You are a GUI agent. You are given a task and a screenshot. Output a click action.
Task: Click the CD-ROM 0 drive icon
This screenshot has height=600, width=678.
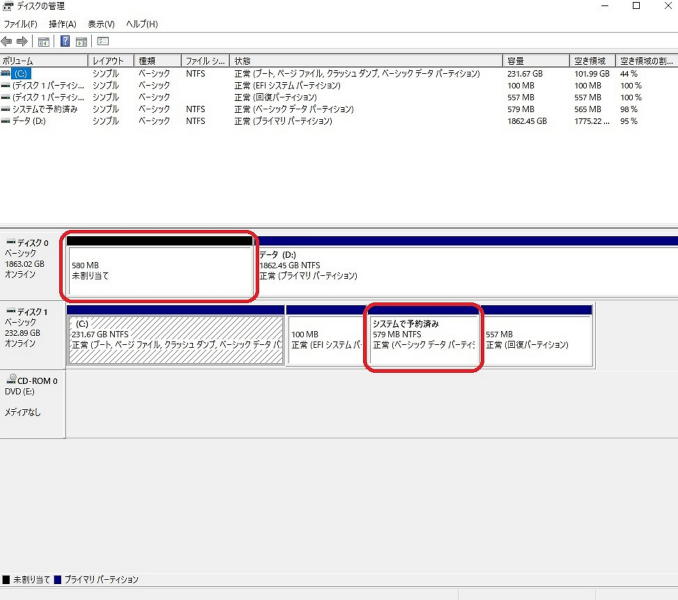[x=10, y=381]
